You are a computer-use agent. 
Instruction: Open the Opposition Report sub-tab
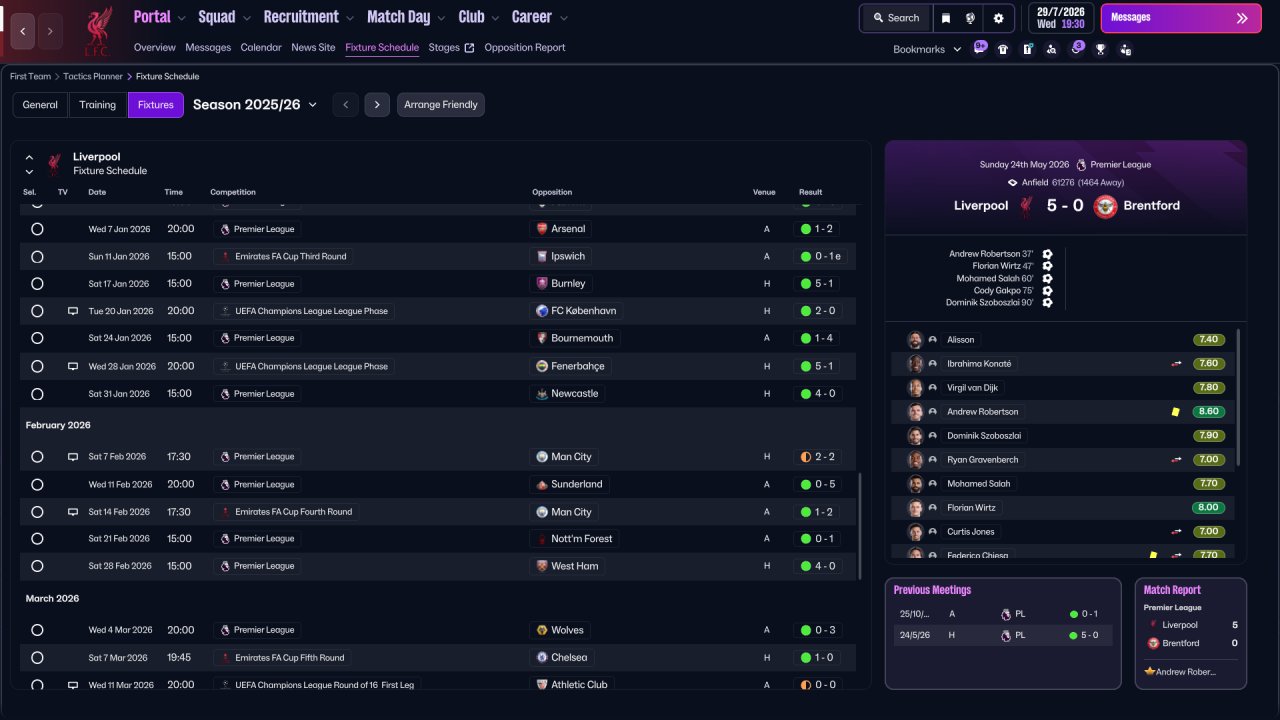pos(525,48)
